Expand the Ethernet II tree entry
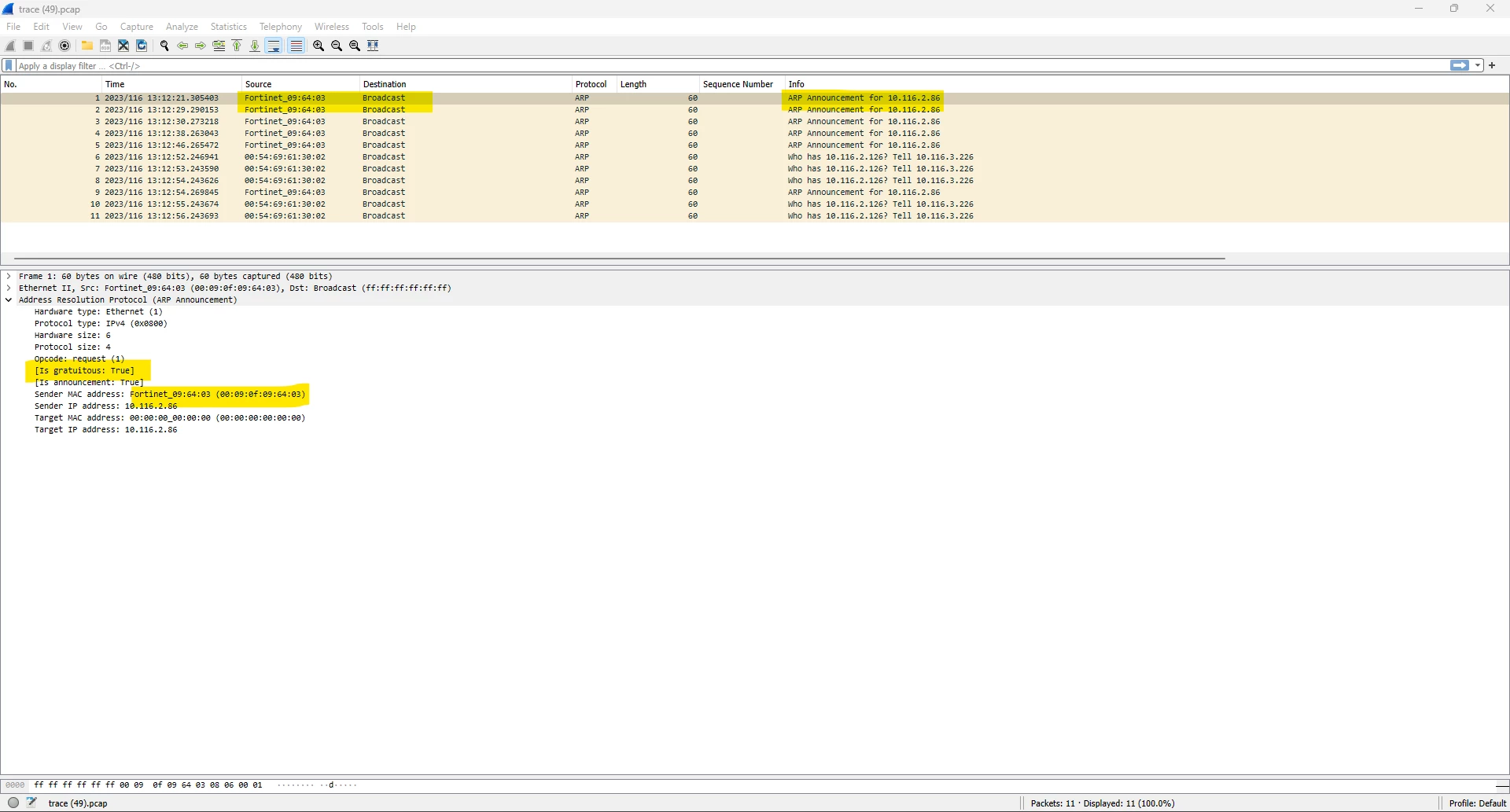This screenshot has height=812, width=1510. pos(9,288)
